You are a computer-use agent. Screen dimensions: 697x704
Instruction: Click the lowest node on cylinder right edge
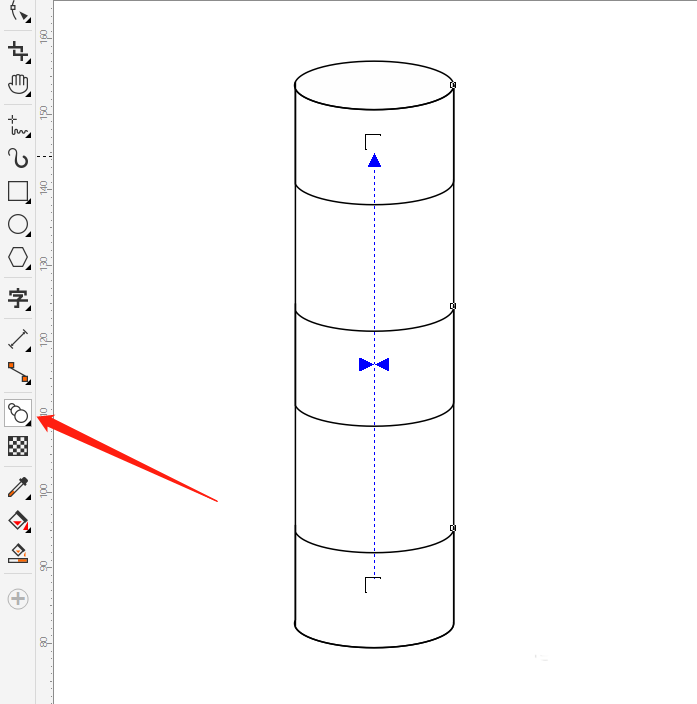pyautogui.click(x=453, y=528)
